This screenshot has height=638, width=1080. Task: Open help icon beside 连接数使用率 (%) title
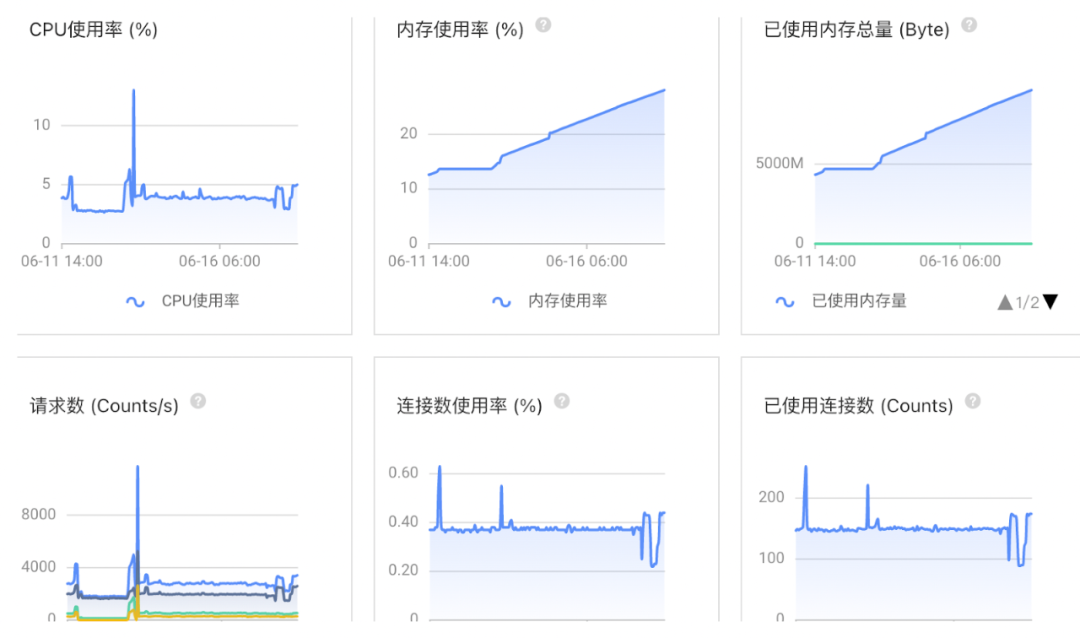(562, 401)
